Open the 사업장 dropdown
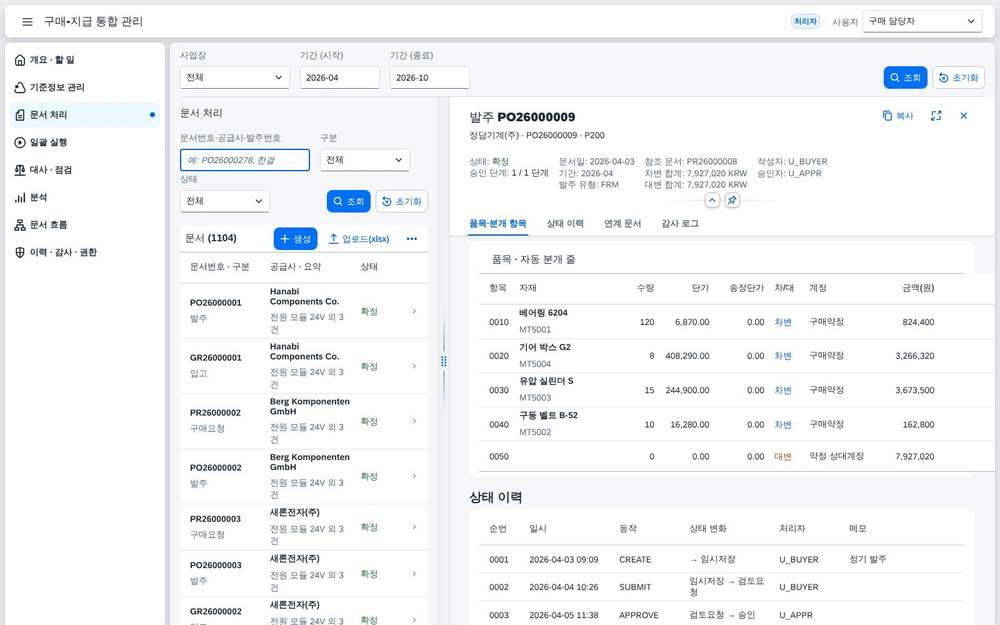The width and height of the screenshot is (1000, 625). tap(235, 77)
